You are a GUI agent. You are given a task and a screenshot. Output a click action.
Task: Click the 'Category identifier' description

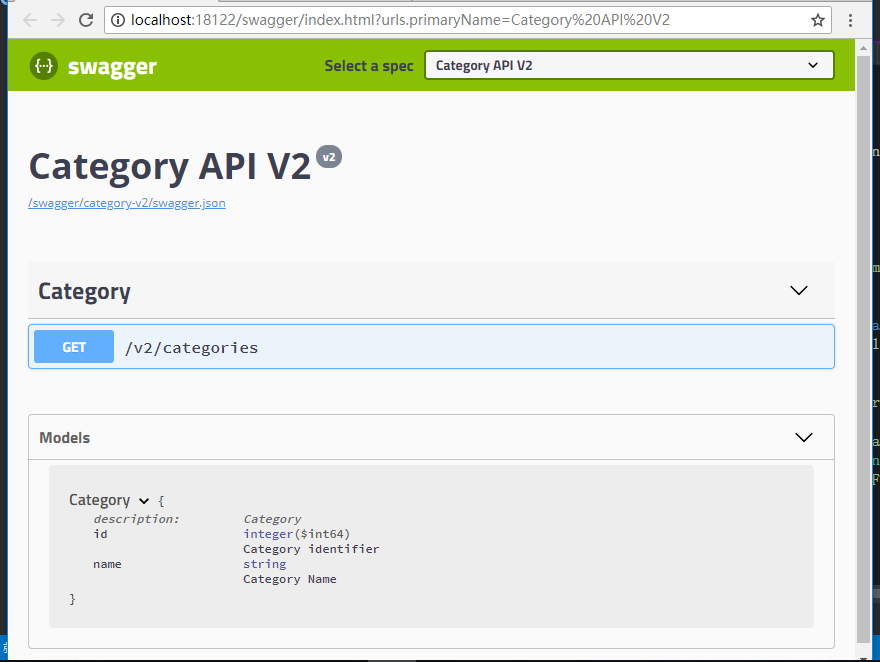tap(311, 549)
